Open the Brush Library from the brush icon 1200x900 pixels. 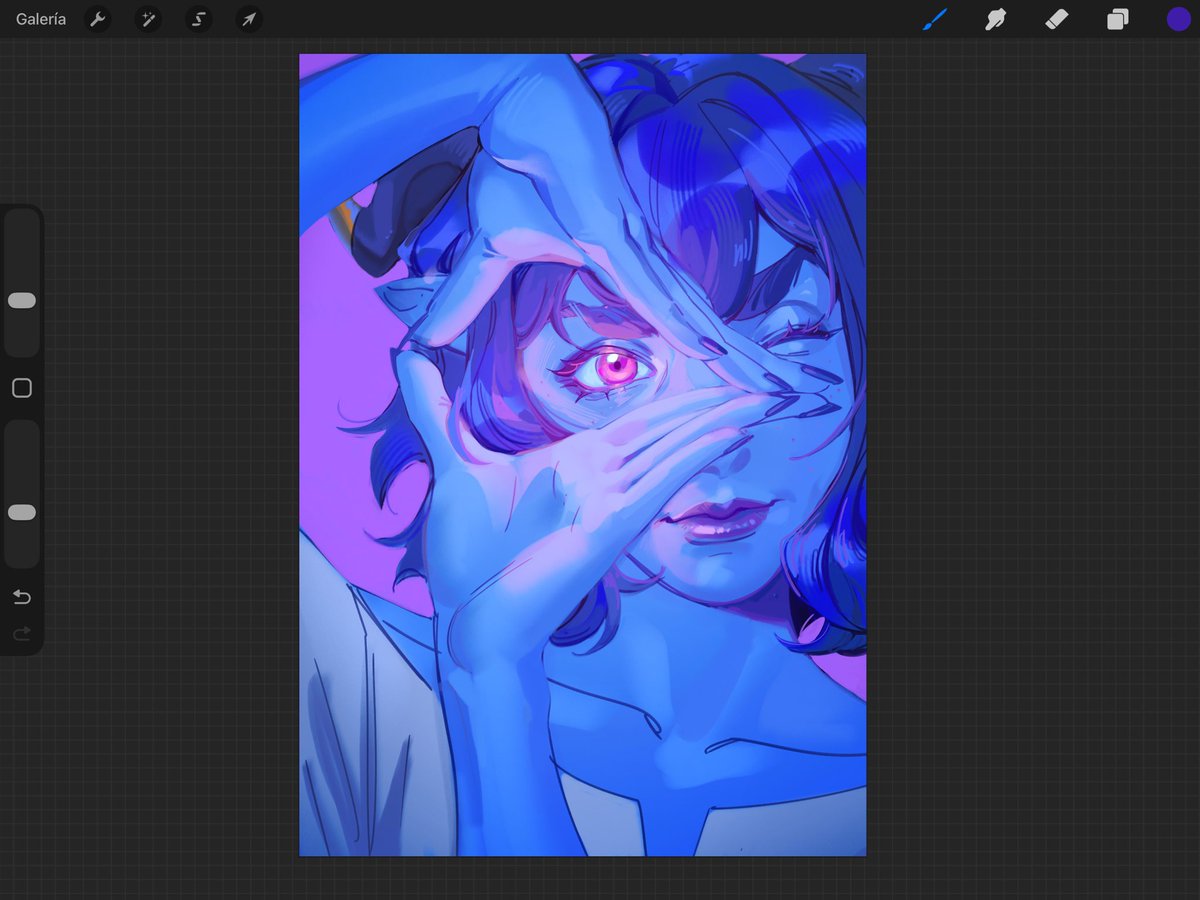(935, 18)
